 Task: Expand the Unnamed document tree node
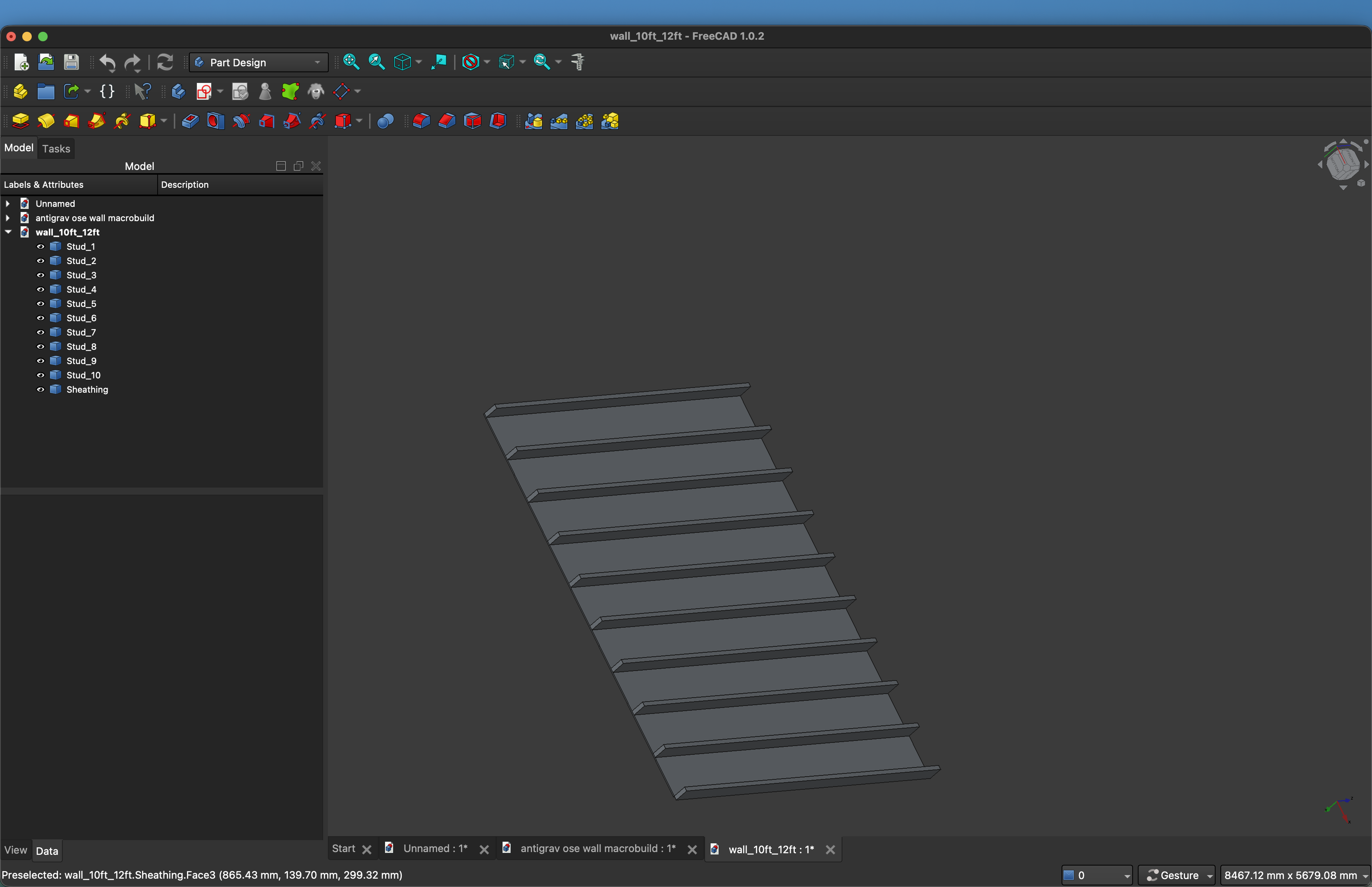click(8, 204)
